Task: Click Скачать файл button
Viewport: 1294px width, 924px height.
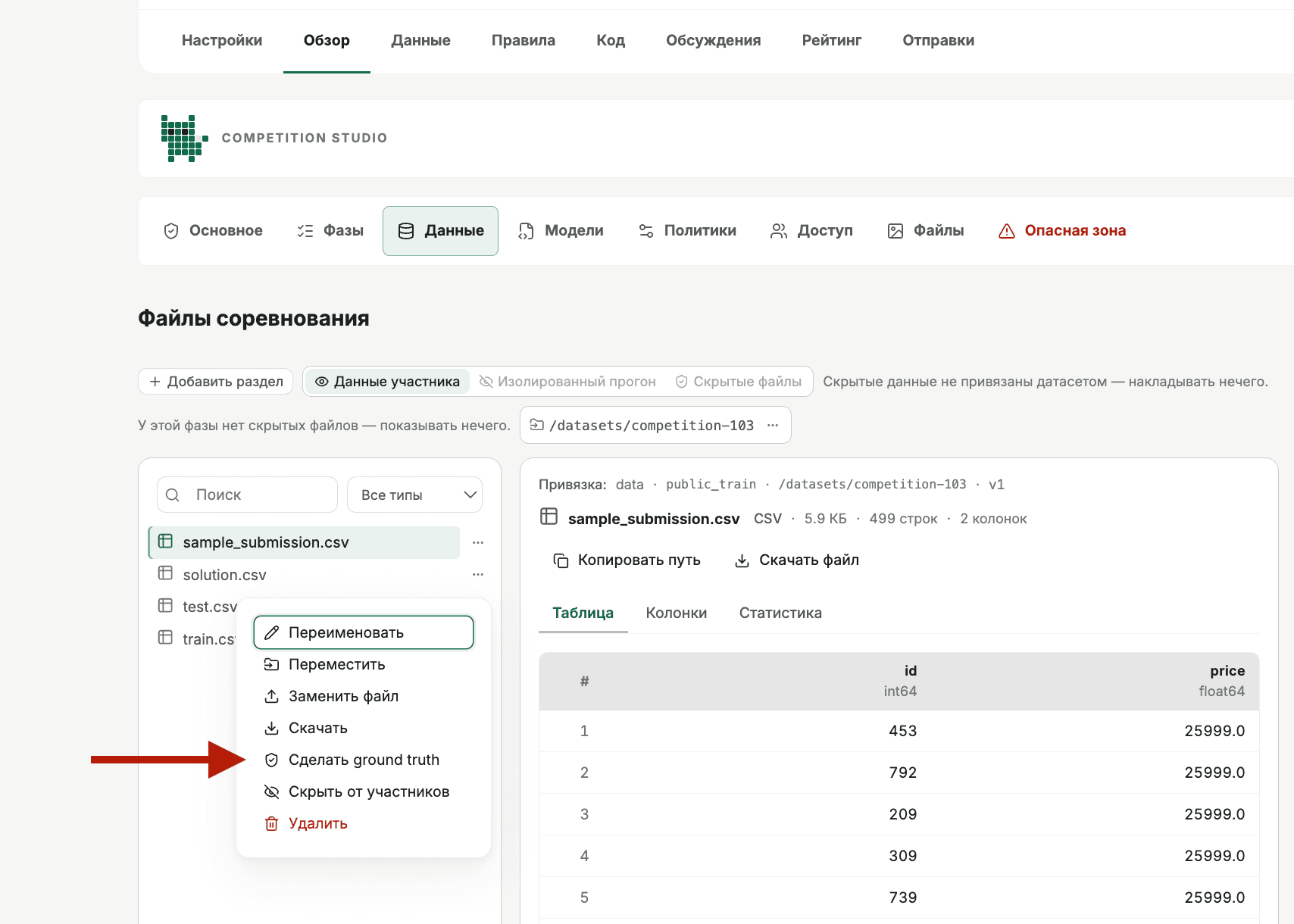Action: (x=797, y=560)
